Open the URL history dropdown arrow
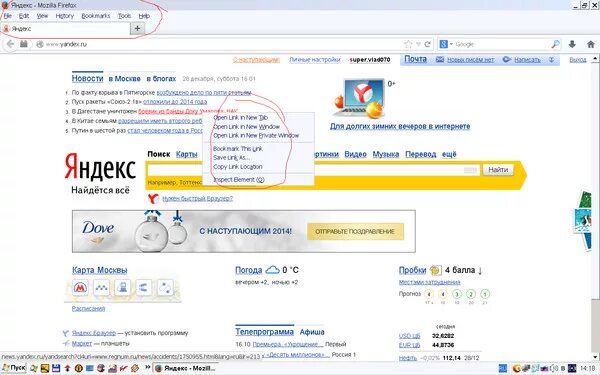This screenshot has height=375, width=600. 419,44
